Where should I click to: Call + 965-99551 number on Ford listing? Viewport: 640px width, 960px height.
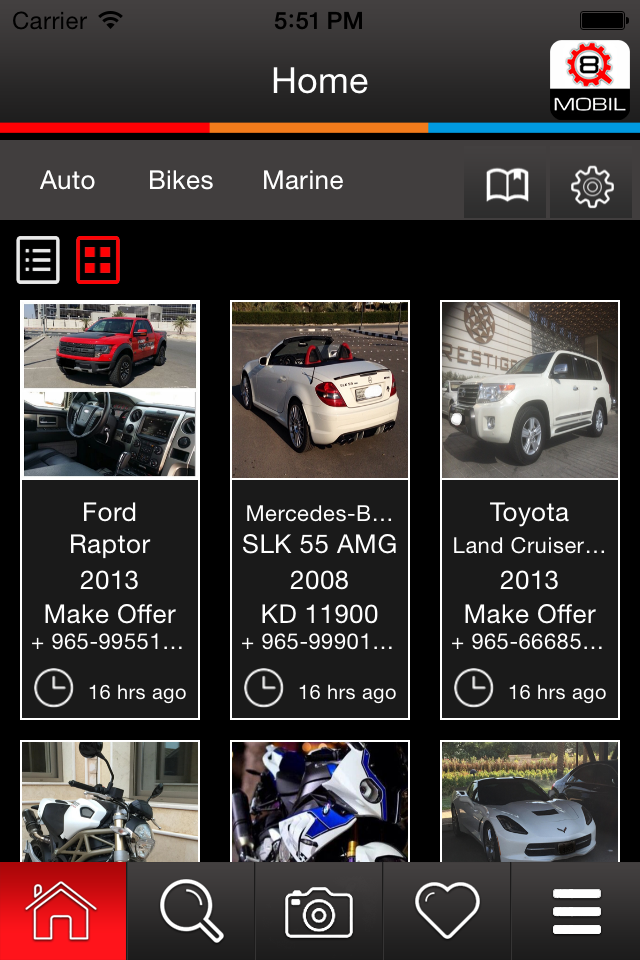(x=108, y=642)
